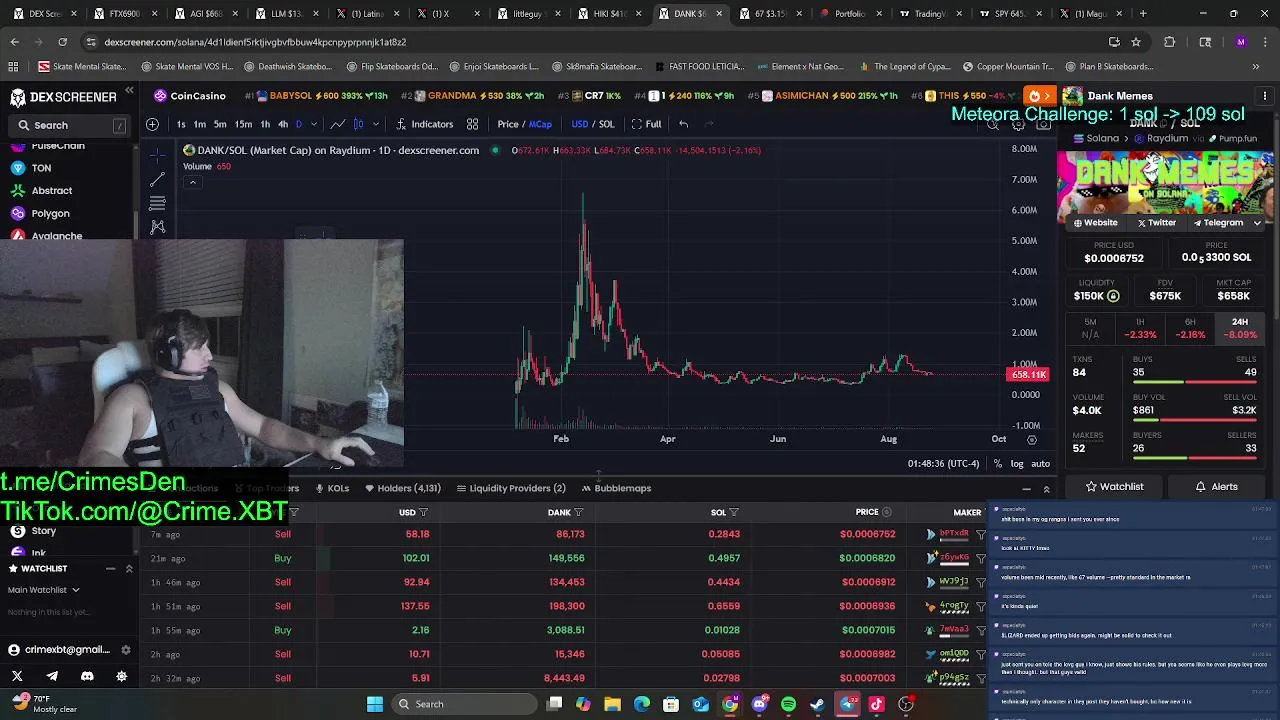This screenshot has width=1280, height=720.
Task: Collapse the left sidebar with chevrons
Action: [x=129, y=91]
